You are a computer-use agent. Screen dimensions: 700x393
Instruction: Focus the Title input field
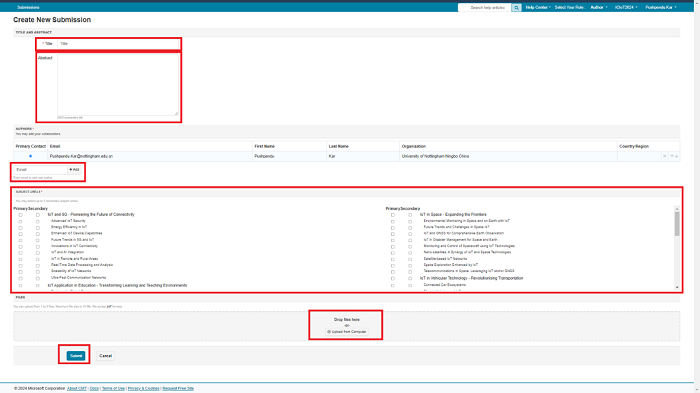click(118, 44)
